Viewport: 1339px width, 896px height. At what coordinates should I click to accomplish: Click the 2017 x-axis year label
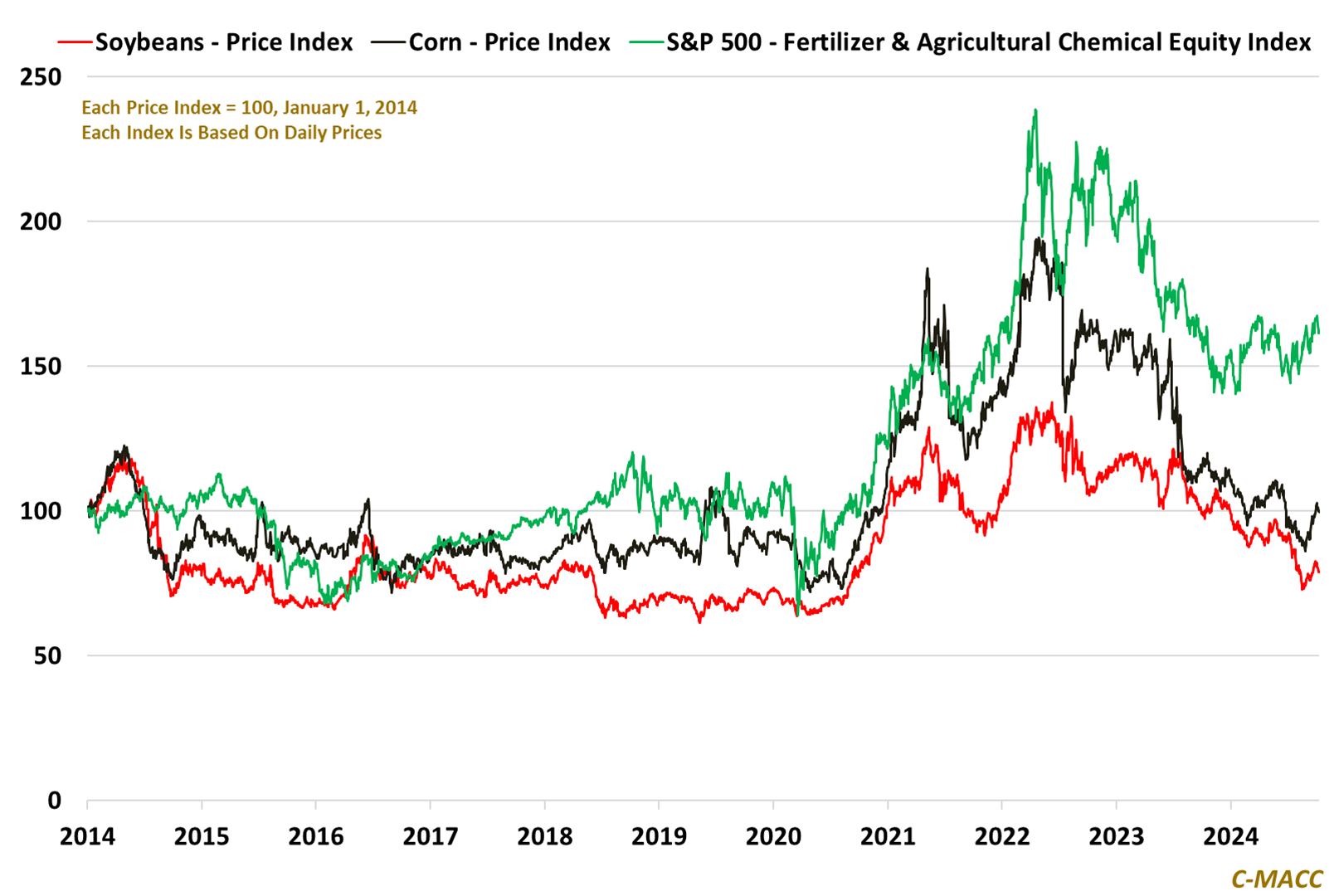(430, 836)
